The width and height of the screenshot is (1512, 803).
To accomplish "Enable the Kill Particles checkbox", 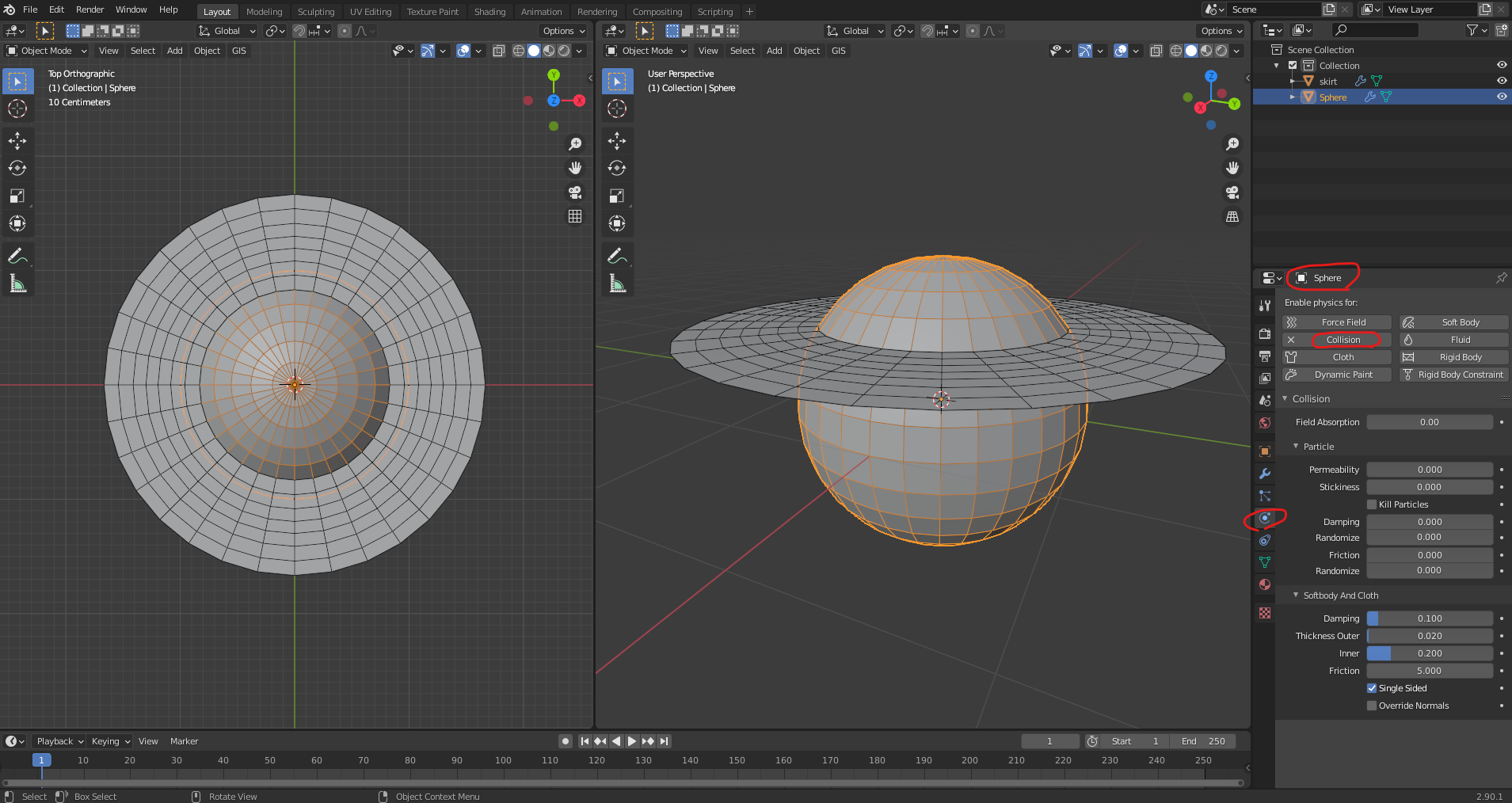I will pyautogui.click(x=1372, y=504).
